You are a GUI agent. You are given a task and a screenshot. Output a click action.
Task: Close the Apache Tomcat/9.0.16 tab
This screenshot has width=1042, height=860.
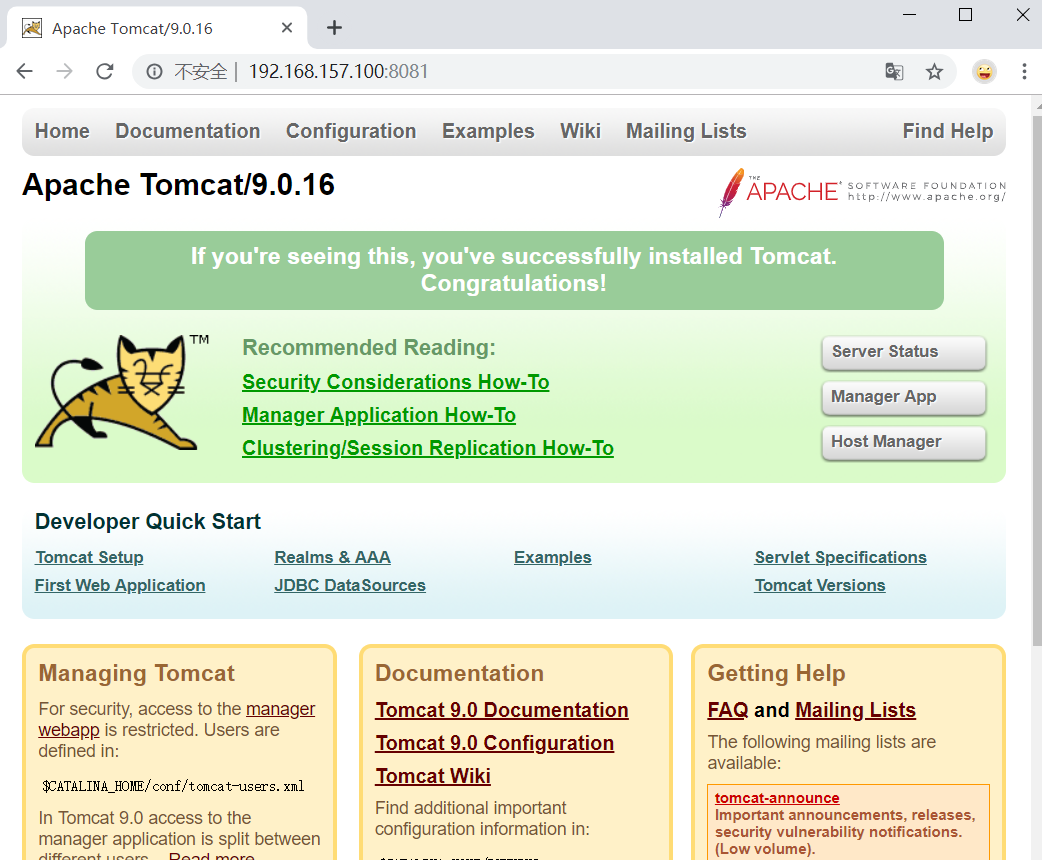(x=287, y=28)
